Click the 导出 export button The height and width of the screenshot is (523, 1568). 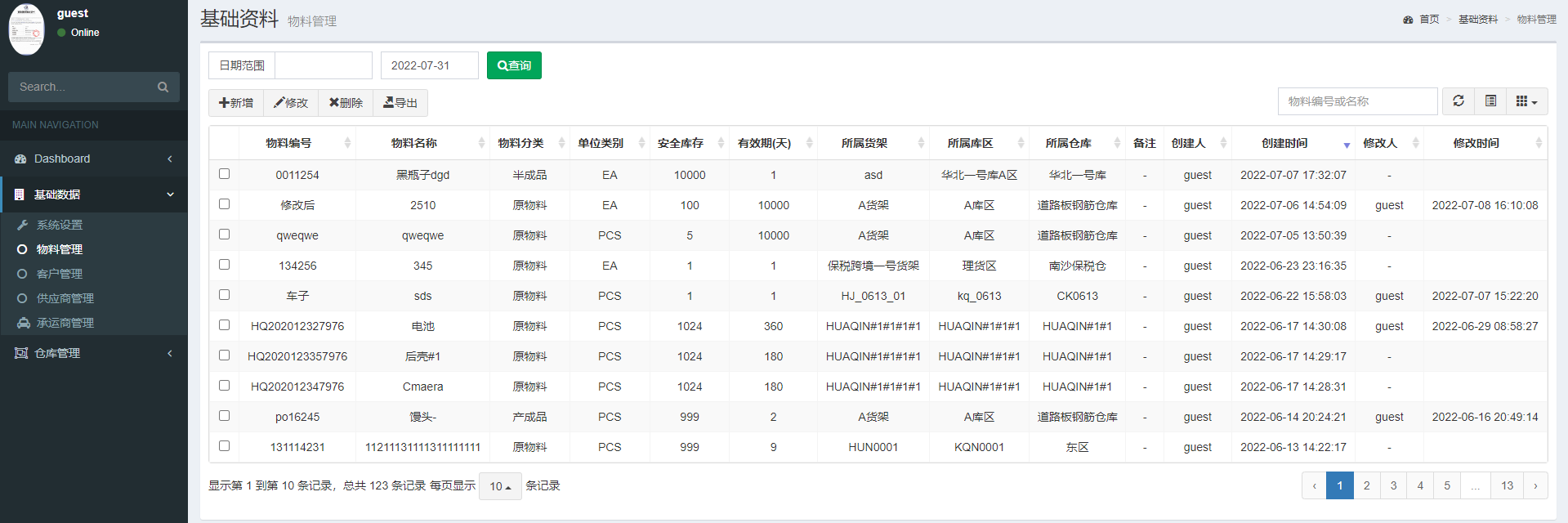pyautogui.click(x=400, y=103)
